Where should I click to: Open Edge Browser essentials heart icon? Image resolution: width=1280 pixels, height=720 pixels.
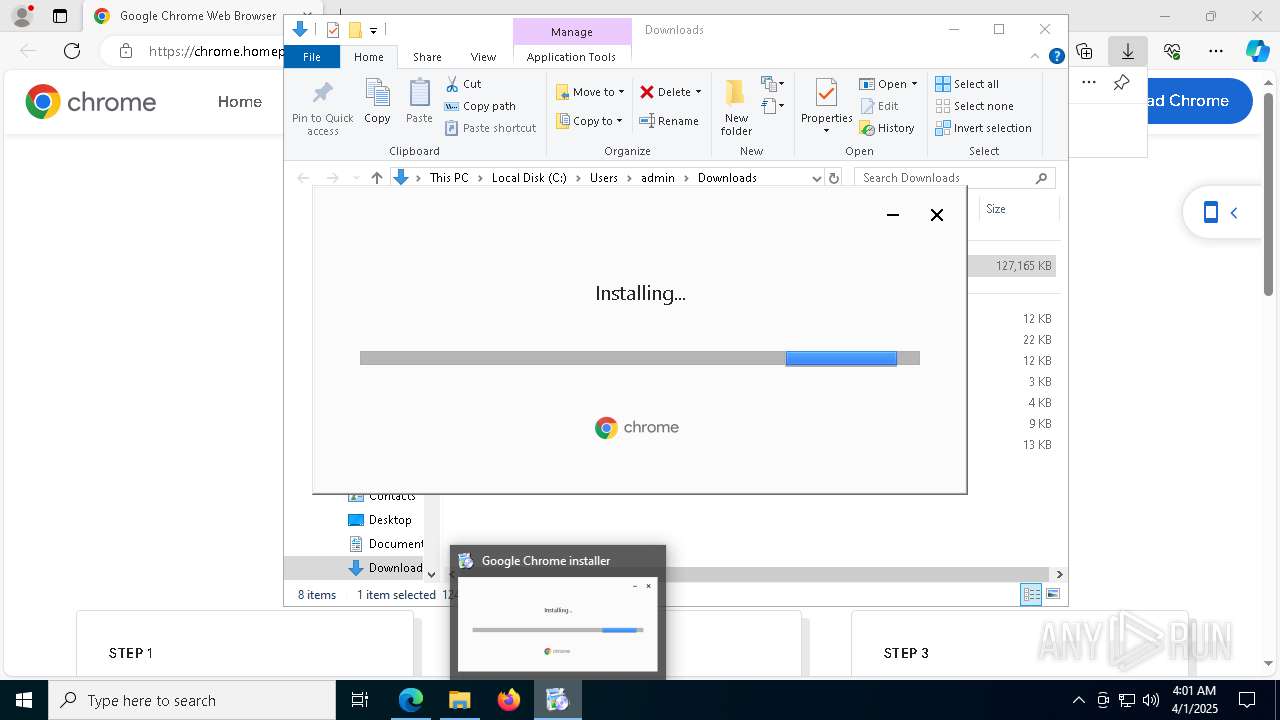[1172, 51]
